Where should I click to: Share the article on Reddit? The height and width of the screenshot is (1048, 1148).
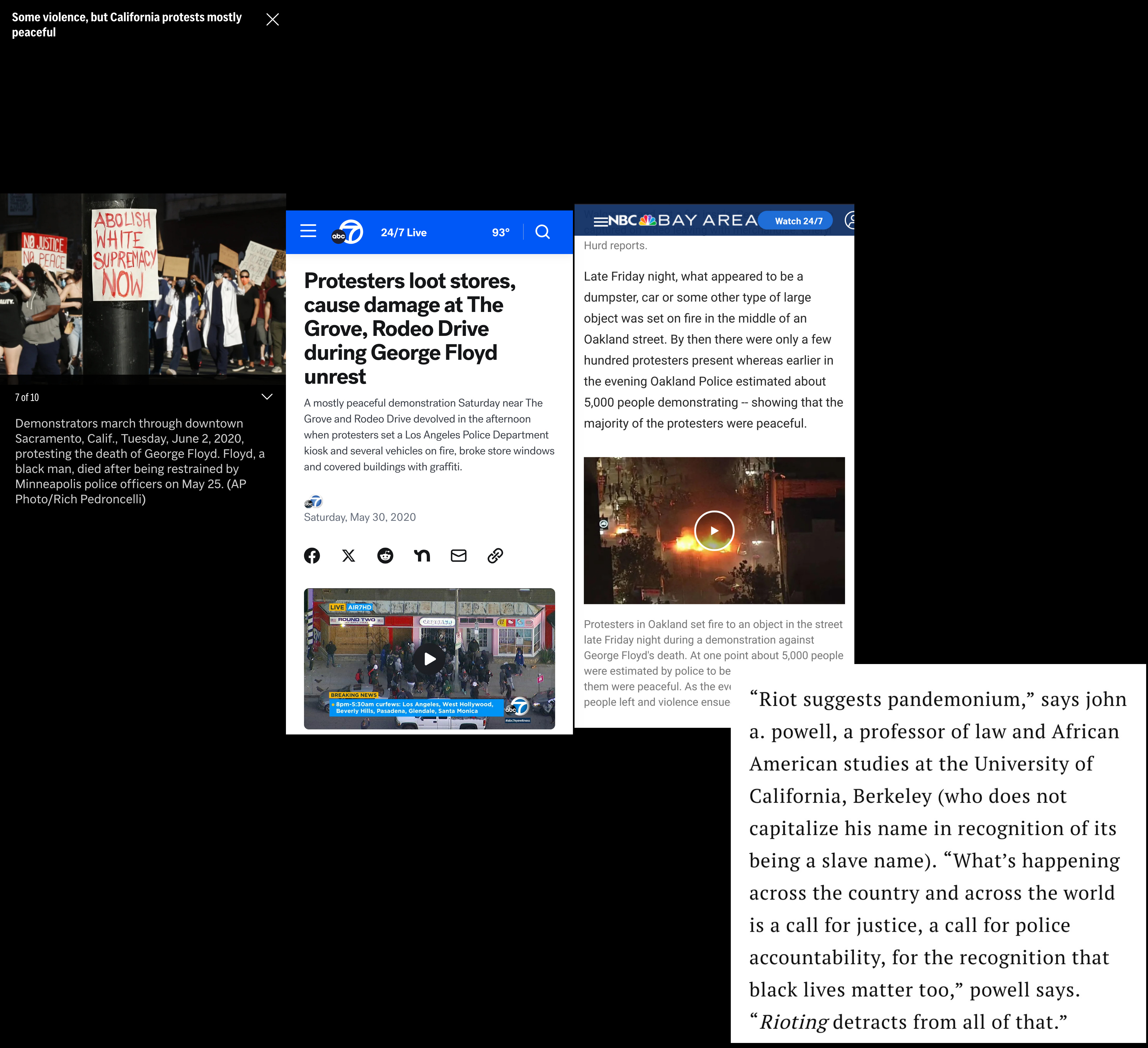point(386,556)
